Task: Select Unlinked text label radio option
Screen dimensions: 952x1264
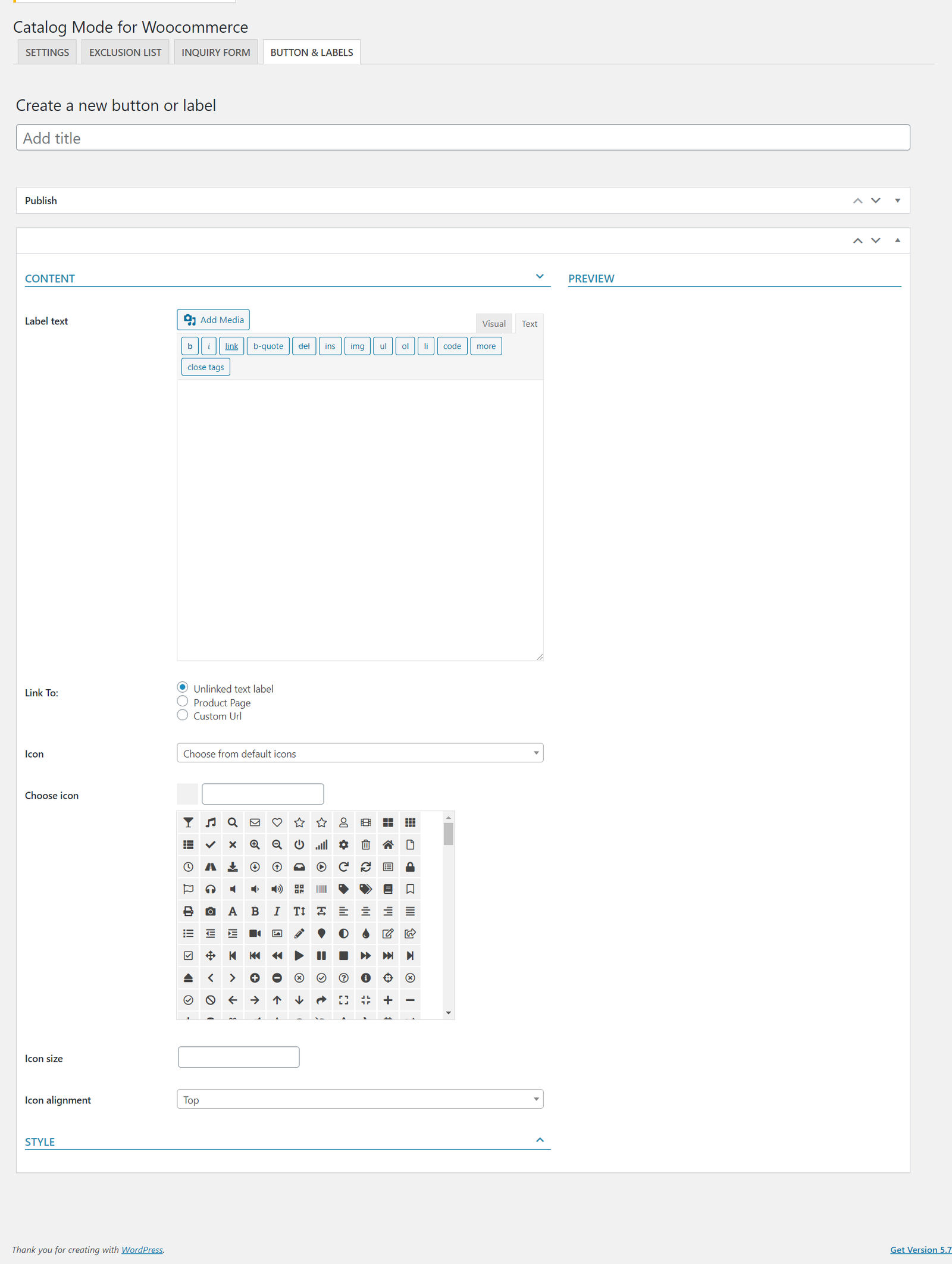Action: 183,687
